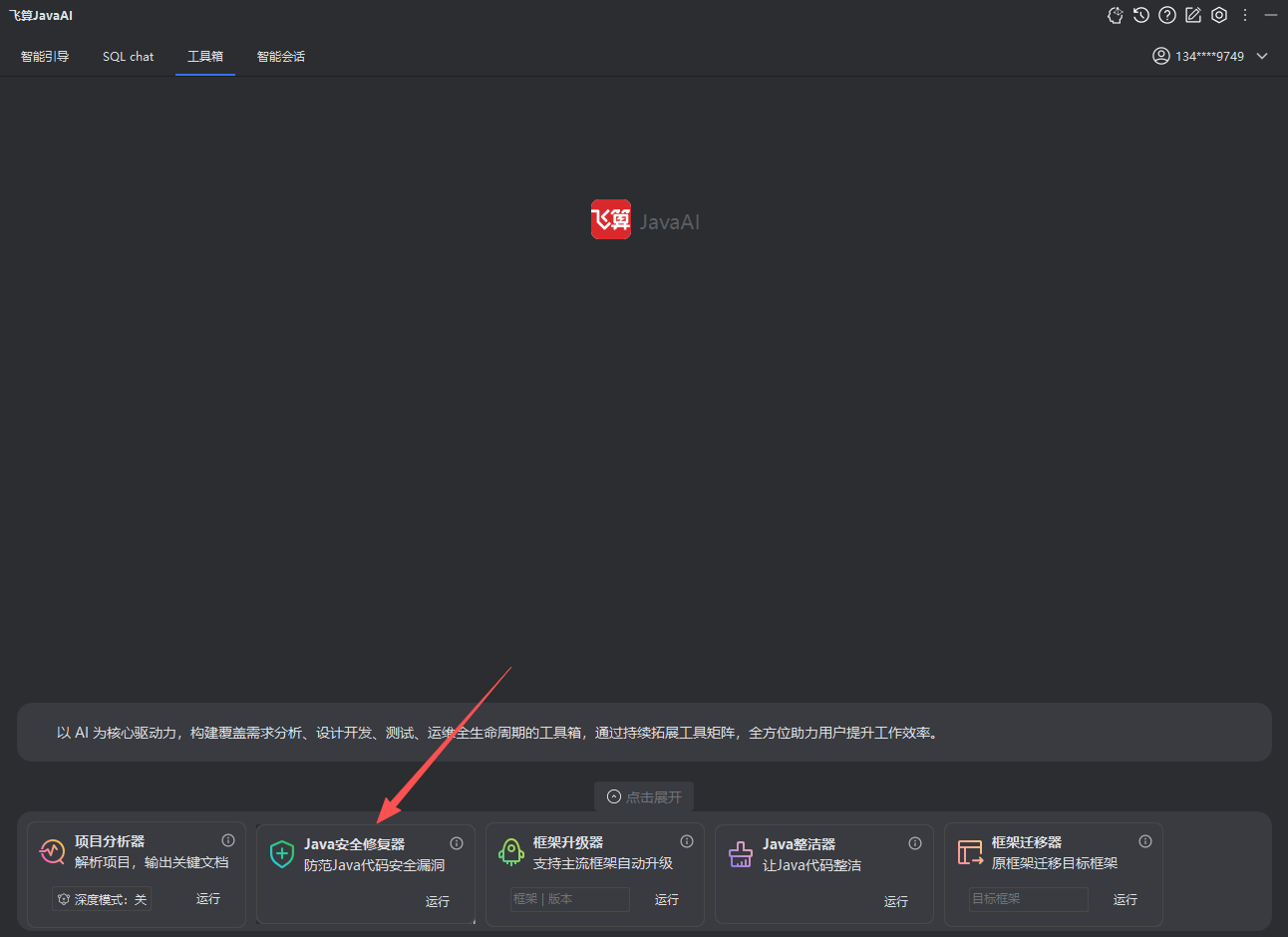Open the 框架 | 版本 selector field
Viewport: 1288px width, 937px height.
(570, 899)
